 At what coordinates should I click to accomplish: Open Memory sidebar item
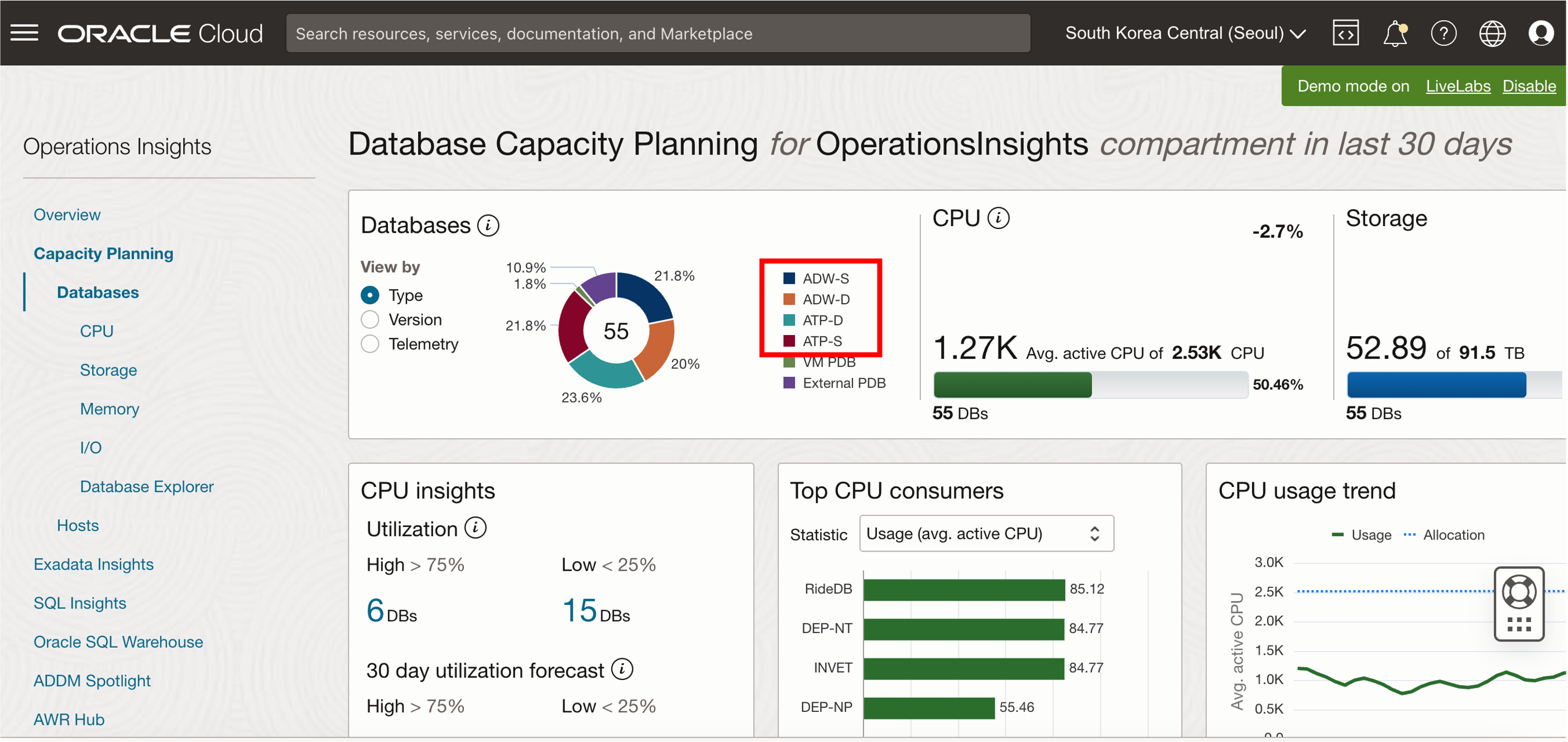[x=109, y=409]
